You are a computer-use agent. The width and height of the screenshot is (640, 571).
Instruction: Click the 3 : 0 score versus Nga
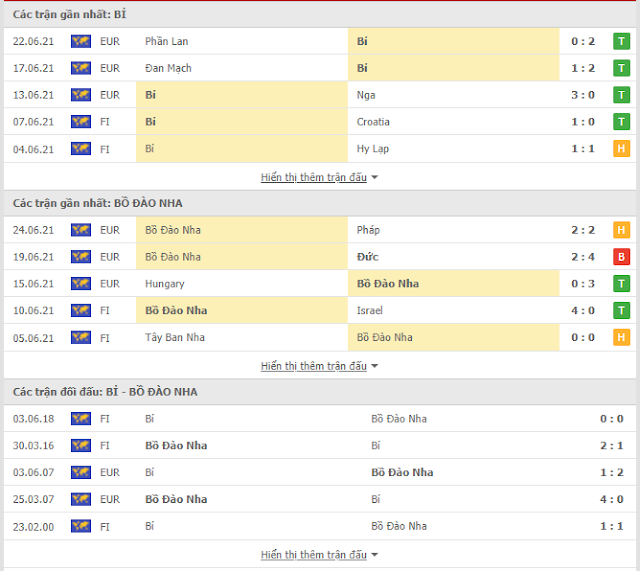tap(585, 95)
